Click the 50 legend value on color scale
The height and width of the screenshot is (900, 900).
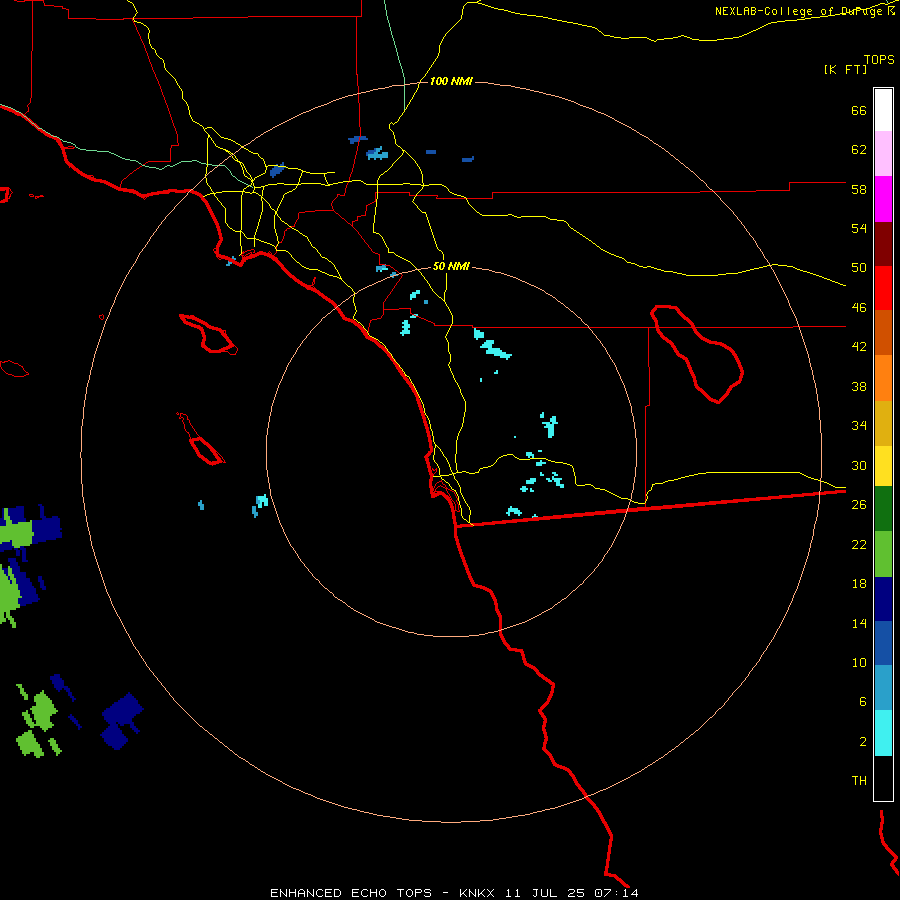[x=859, y=267]
